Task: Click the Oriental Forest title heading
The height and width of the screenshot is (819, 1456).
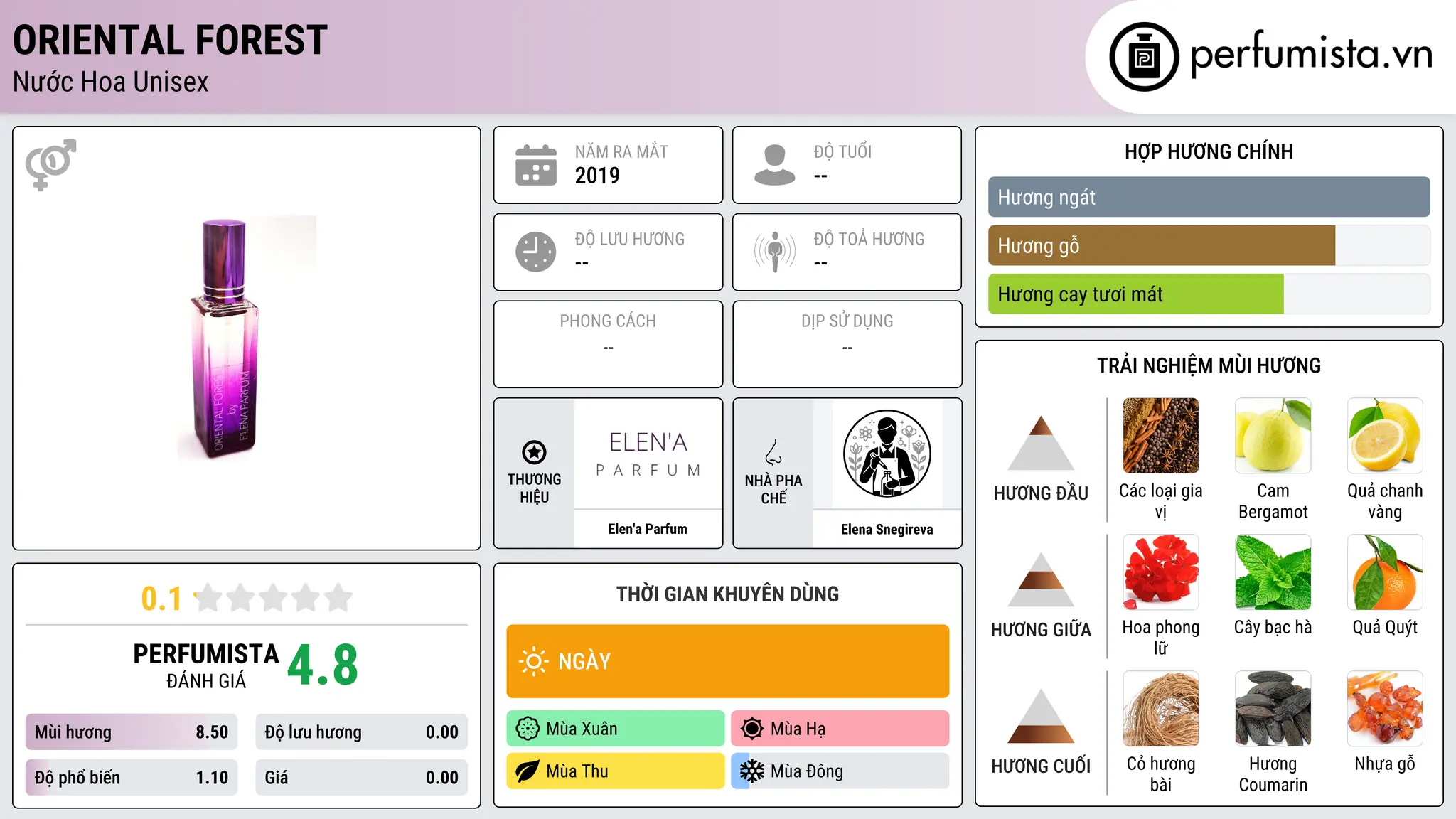Action: [170, 41]
